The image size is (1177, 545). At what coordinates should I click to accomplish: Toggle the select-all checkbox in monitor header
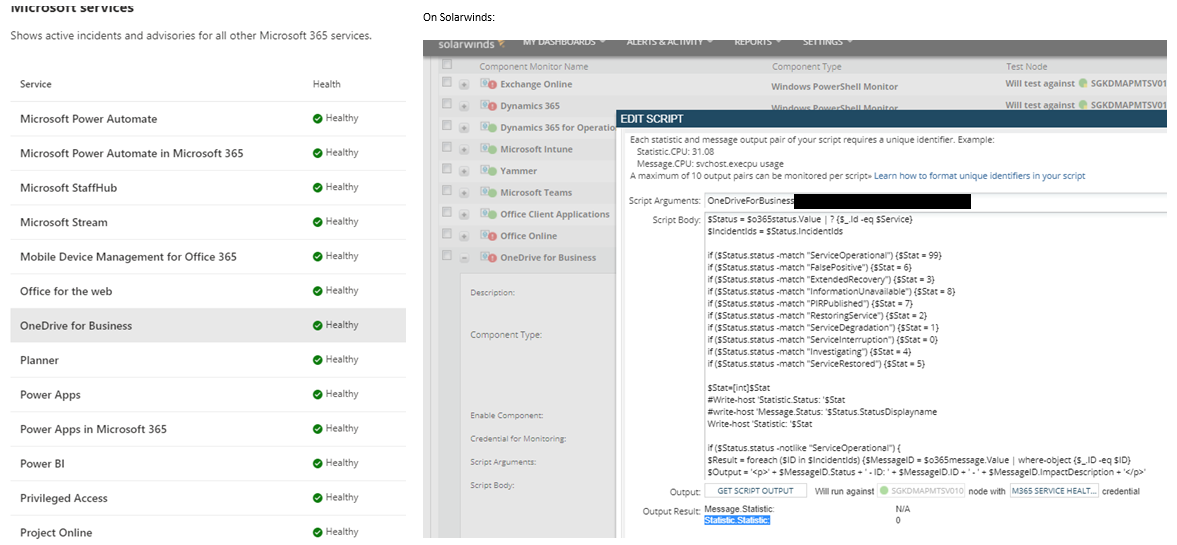click(447, 65)
